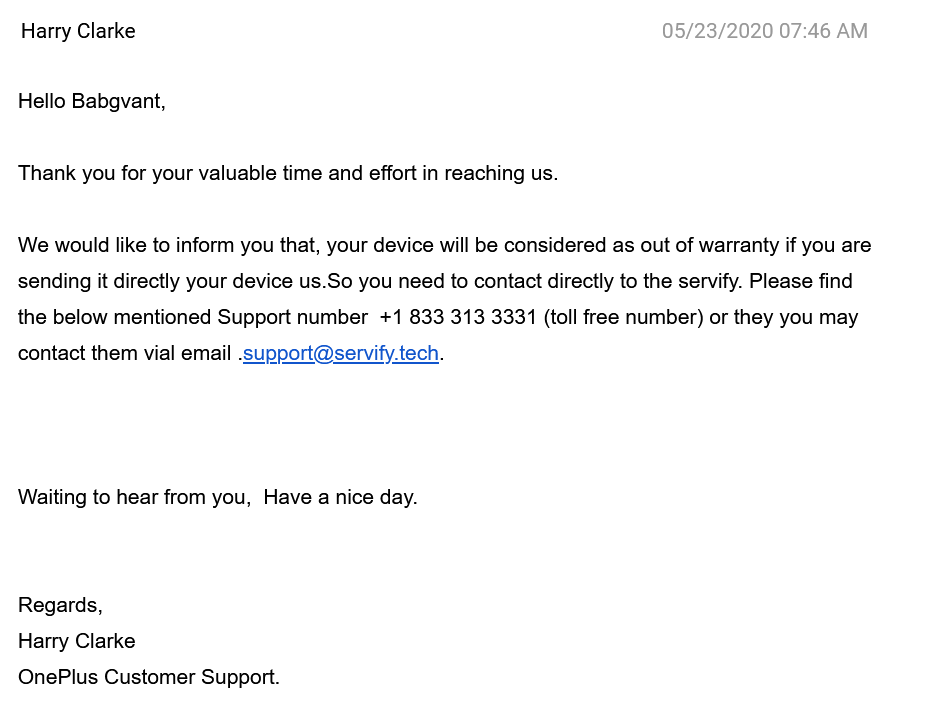The image size is (943, 712).
Task: Click the 'contact them vial email' text
Action: (124, 353)
